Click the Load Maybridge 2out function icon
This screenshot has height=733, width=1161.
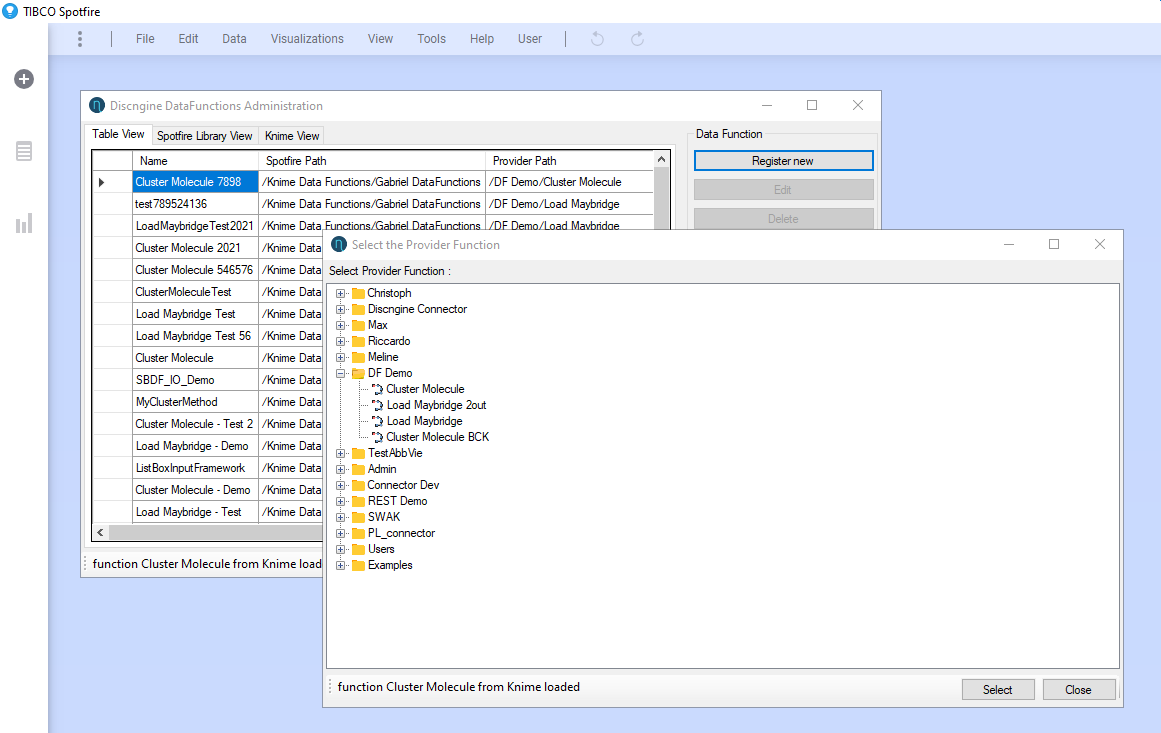point(377,405)
